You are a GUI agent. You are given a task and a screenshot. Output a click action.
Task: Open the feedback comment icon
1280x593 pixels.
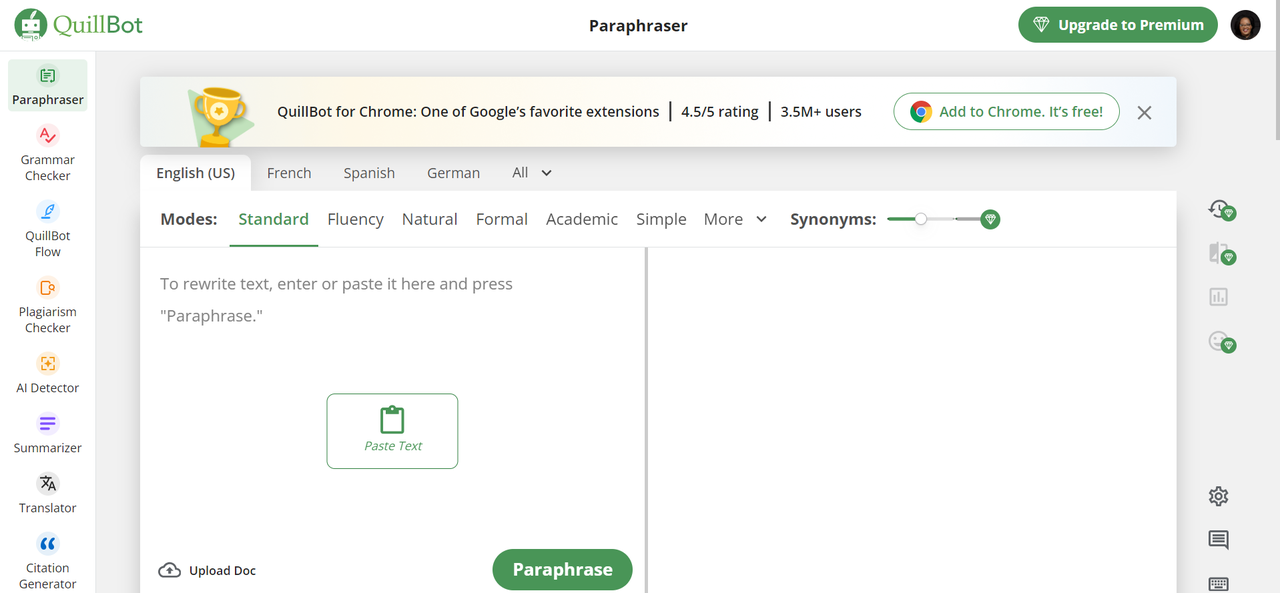(1218, 540)
